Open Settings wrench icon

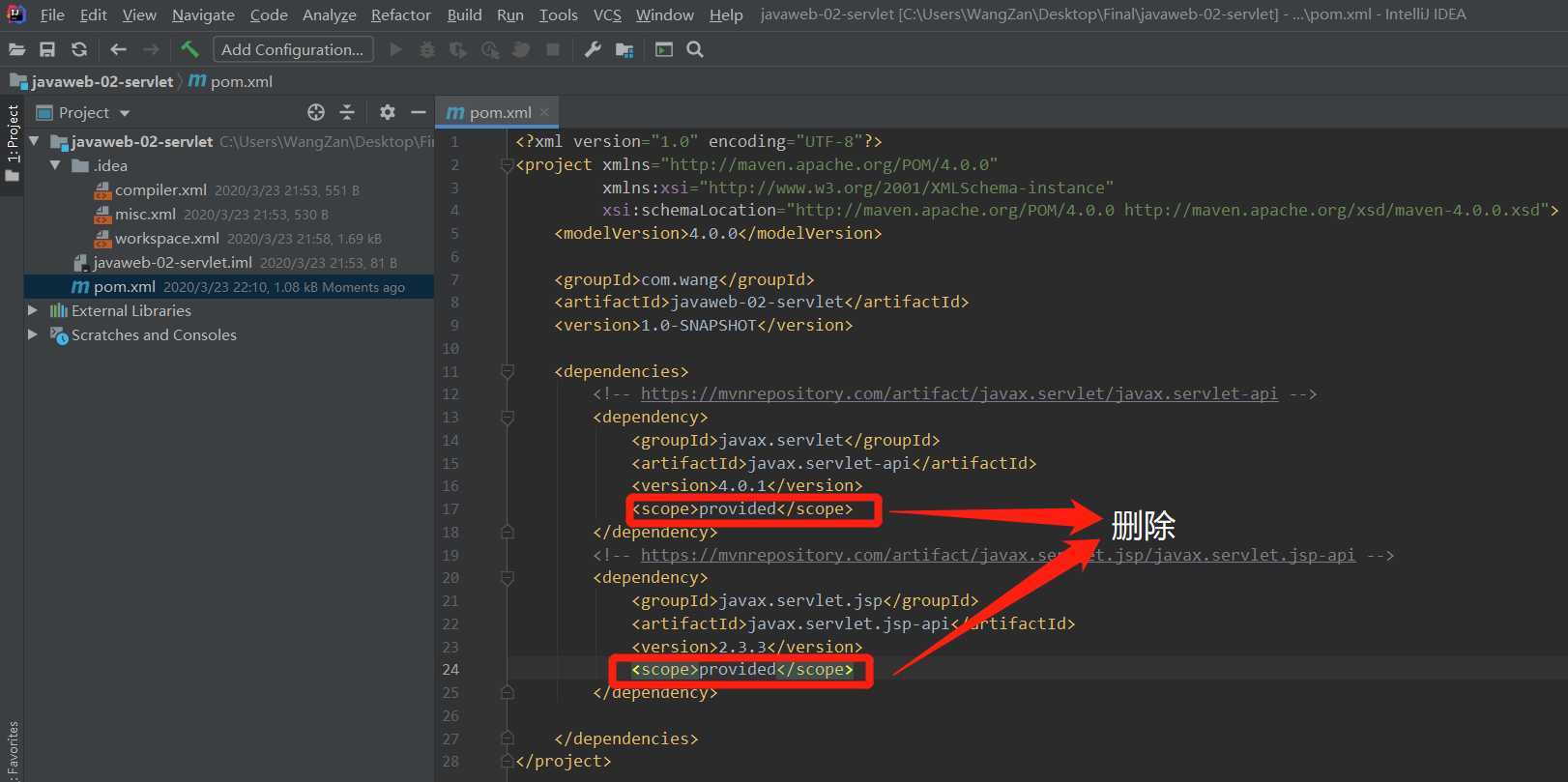tap(593, 49)
